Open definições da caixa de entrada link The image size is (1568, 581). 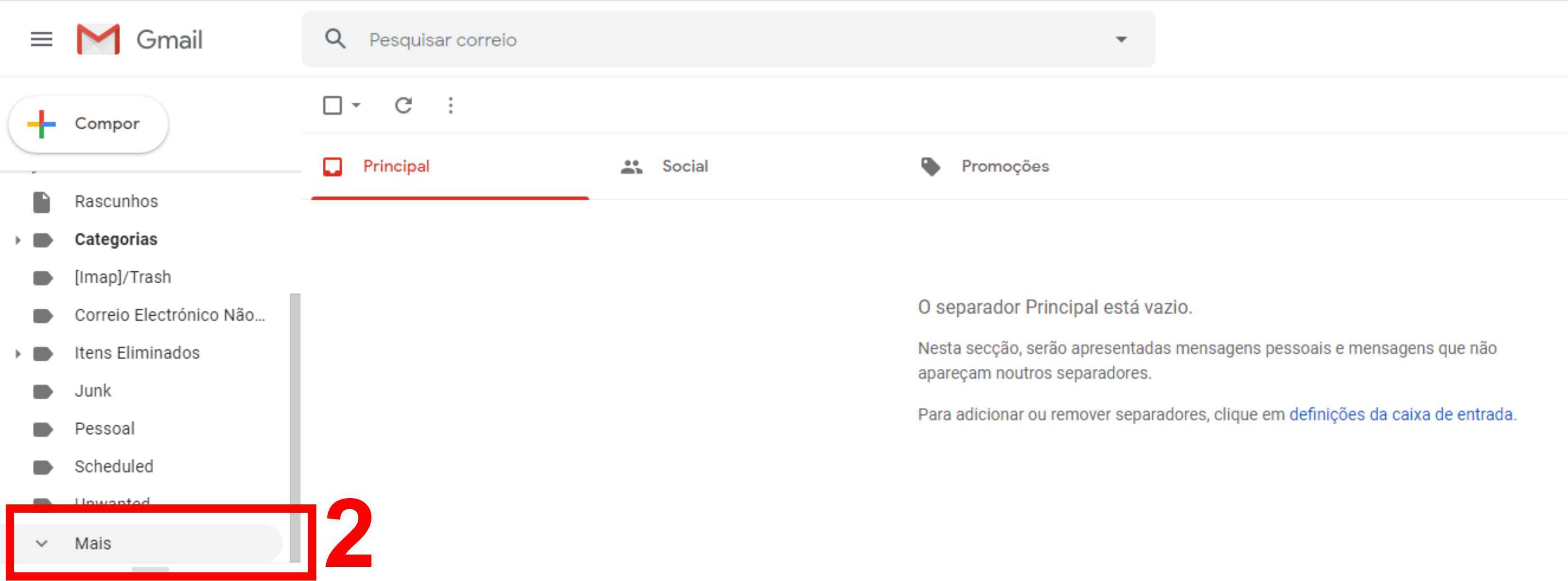(x=1401, y=414)
